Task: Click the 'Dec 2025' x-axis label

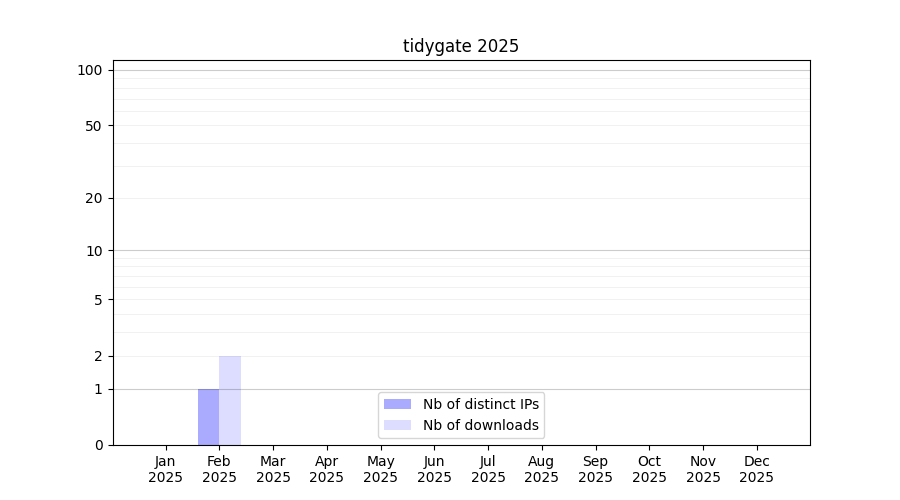Action: click(x=756, y=469)
